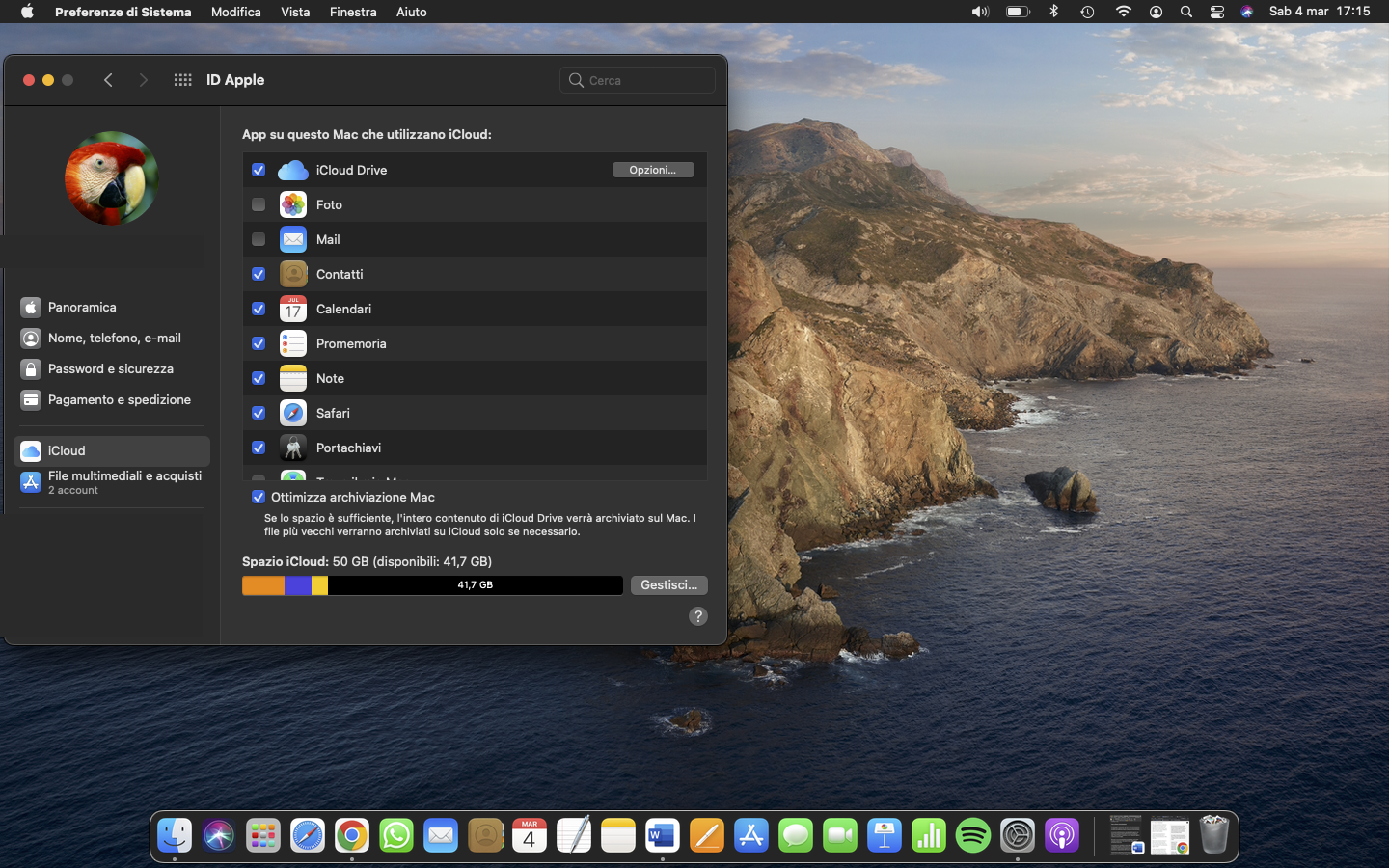
Task: Open the Bluetooth status menu
Action: tap(1054, 12)
